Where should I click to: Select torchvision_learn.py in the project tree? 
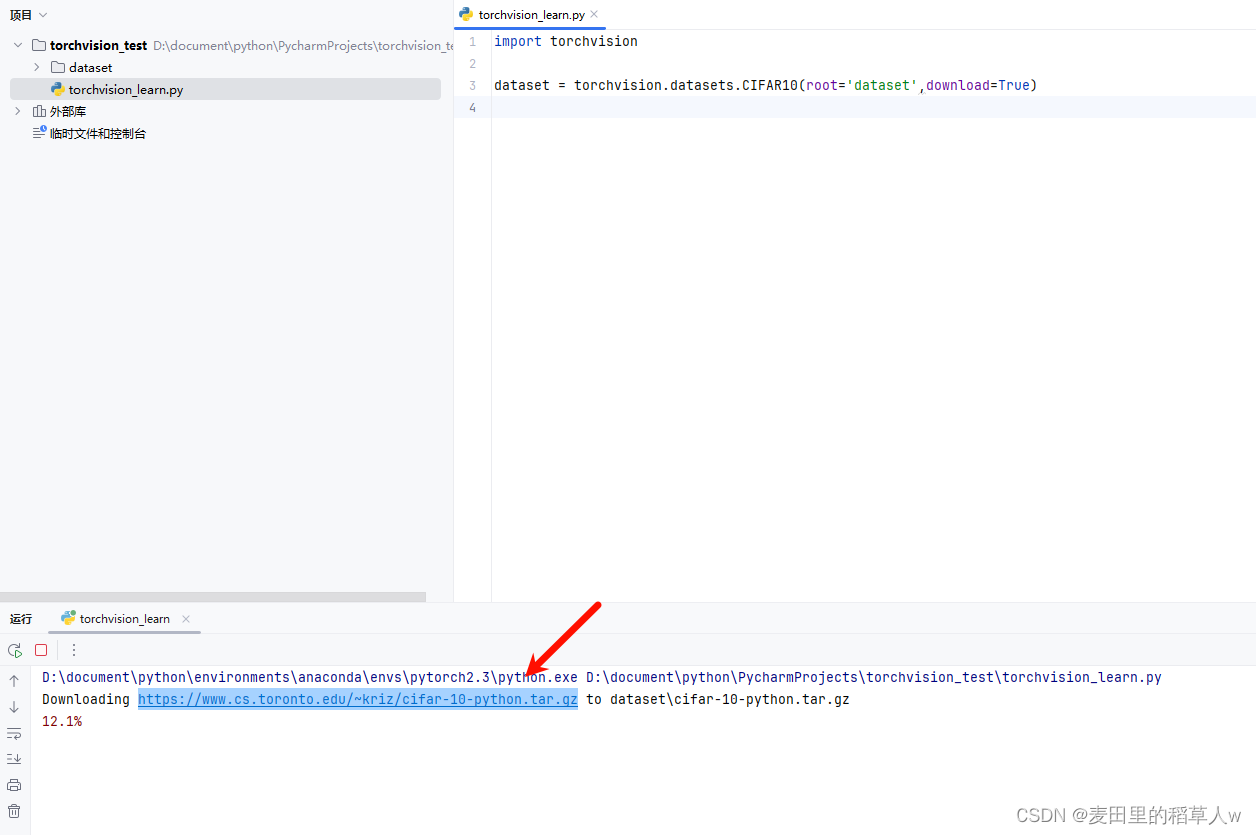click(126, 89)
